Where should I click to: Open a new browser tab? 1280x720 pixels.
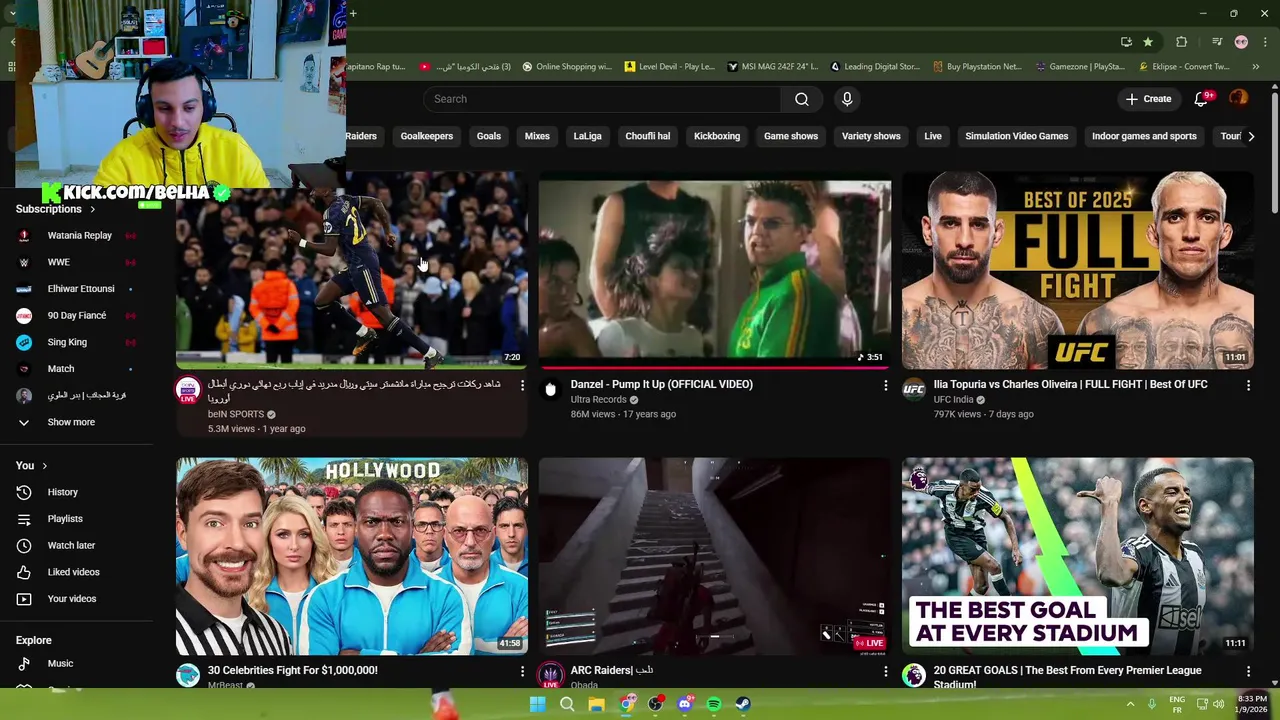(353, 13)
